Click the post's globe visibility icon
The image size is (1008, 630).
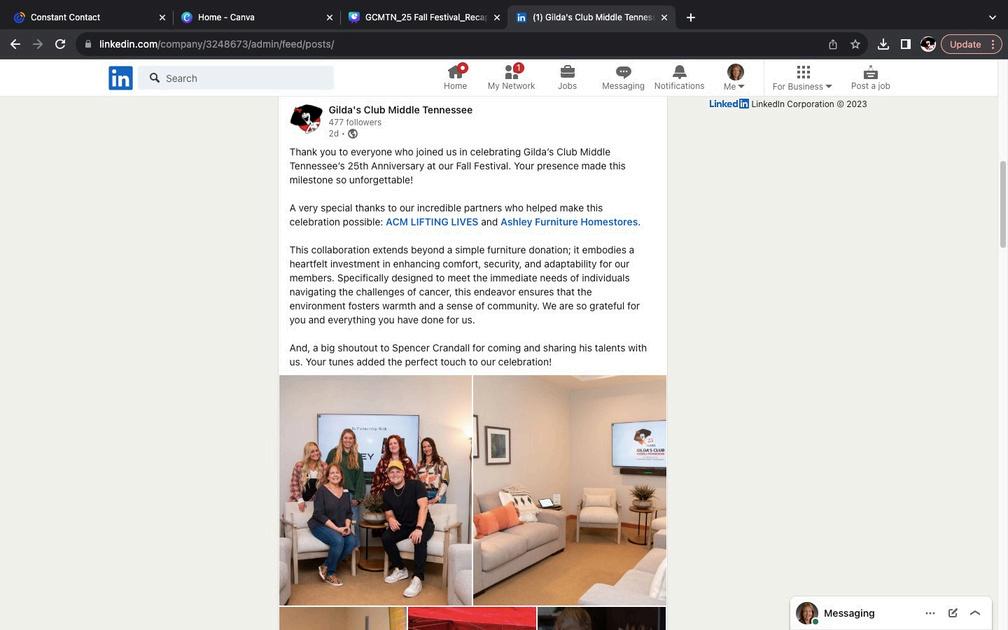[x=353, y=134]
